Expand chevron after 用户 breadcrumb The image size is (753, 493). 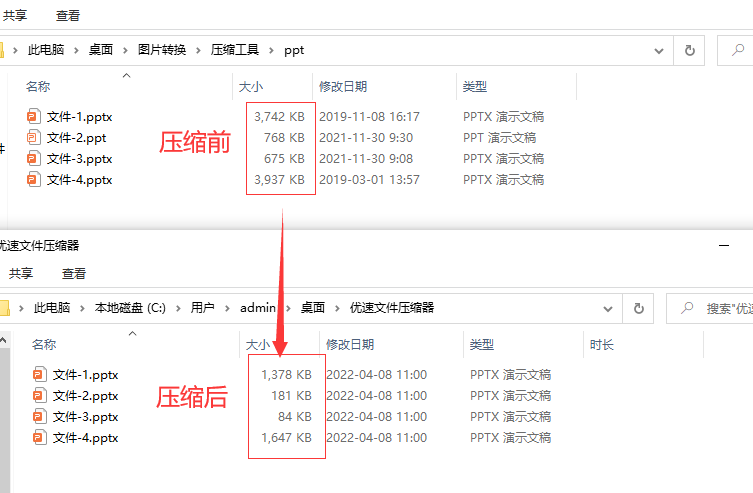(x=227, y=308)
